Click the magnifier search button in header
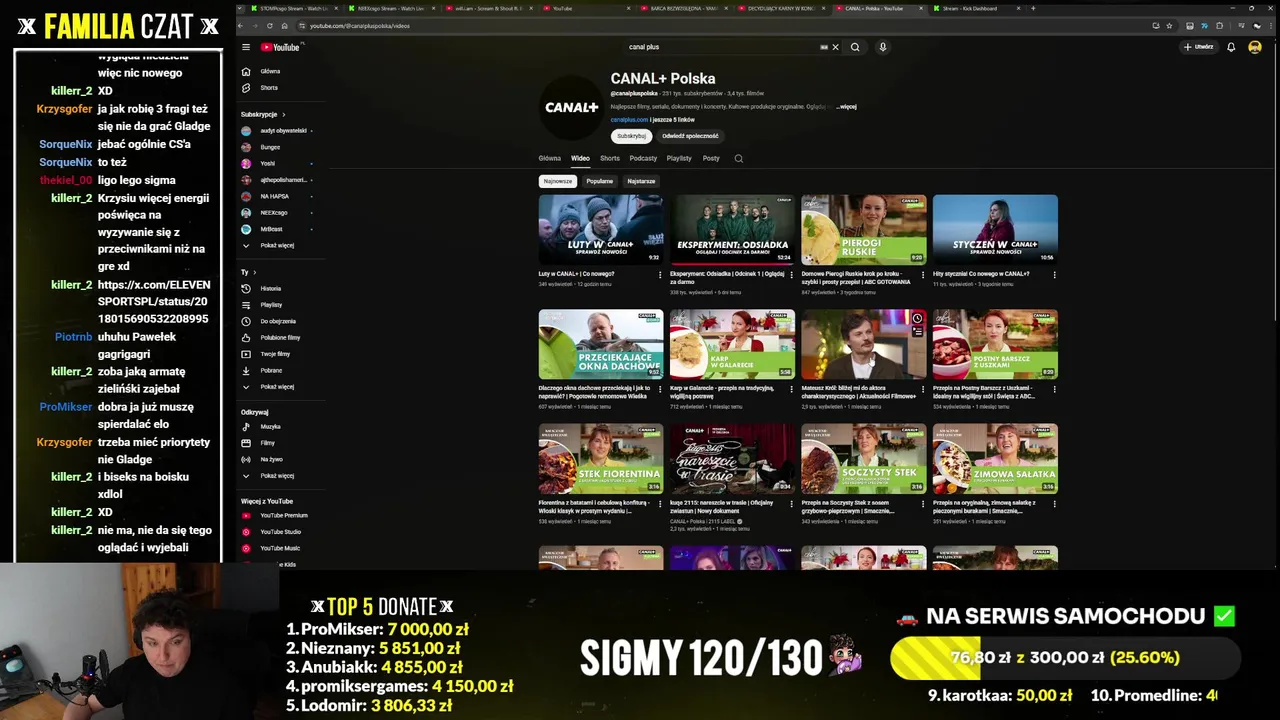 (855, 47)
